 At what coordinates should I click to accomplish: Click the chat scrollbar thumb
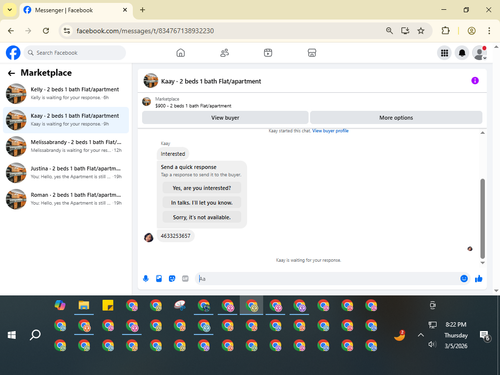[x=482, y=219]
